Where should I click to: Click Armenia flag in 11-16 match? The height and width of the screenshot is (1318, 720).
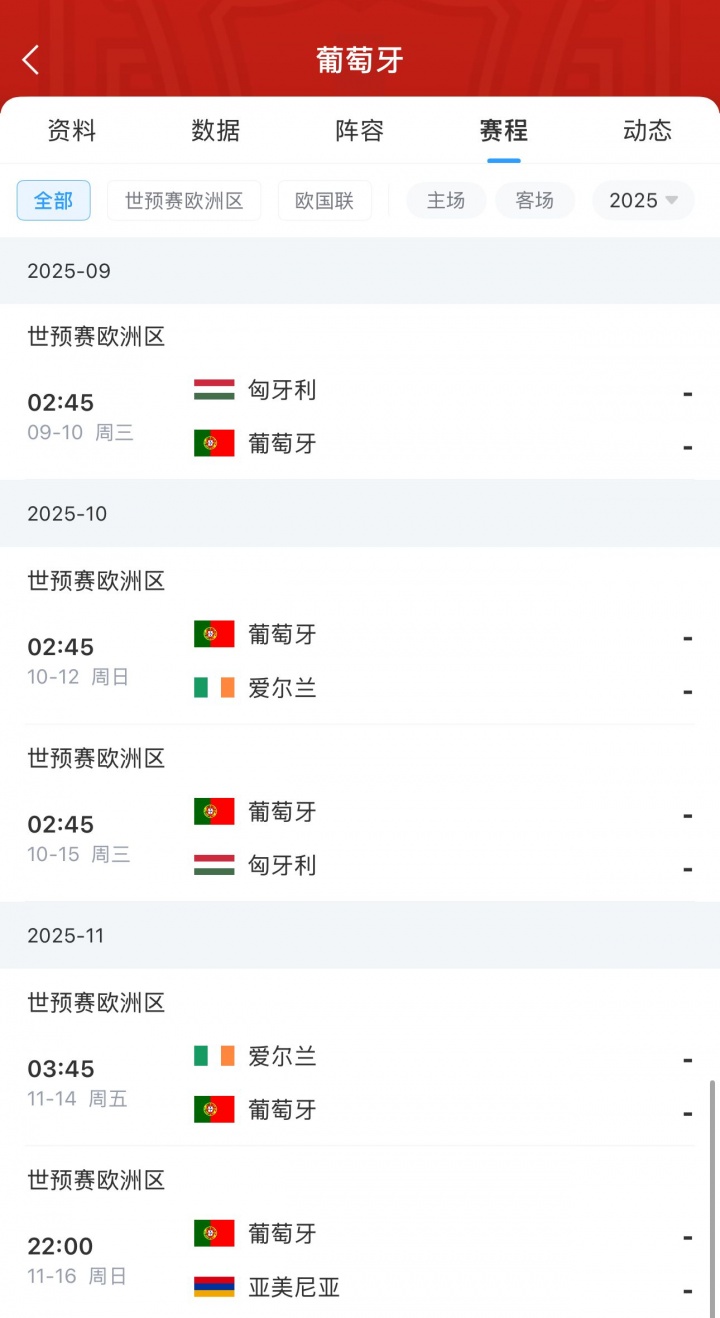click(x=214, y=1287)
